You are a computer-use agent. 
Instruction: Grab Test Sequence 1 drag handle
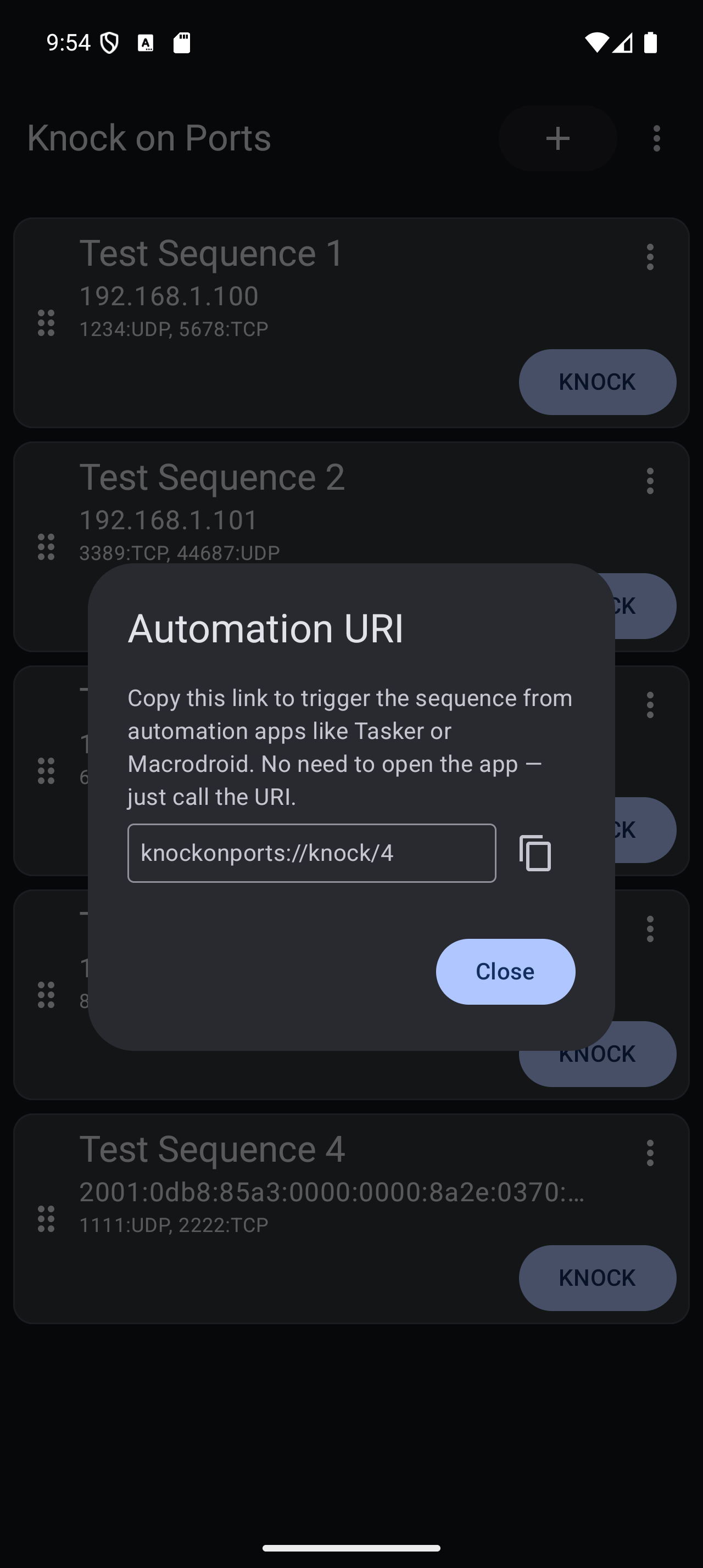click(46, 323)
